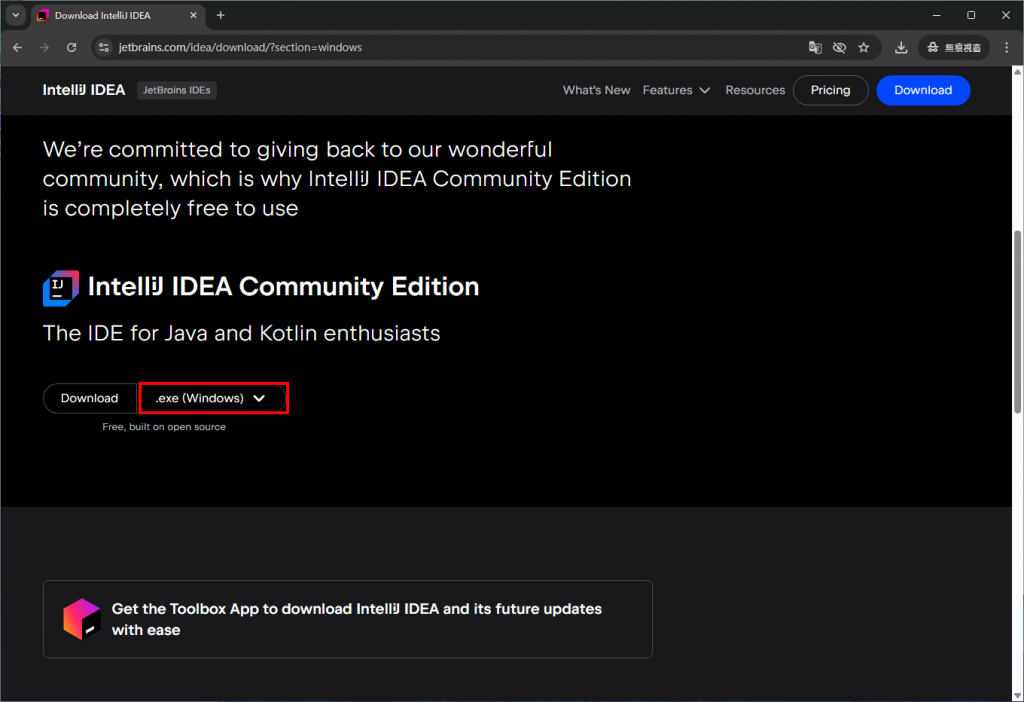The width and height of the screenshot is (1024, 702).
Task: Click the incognito profile indicator
Action: 953,47
